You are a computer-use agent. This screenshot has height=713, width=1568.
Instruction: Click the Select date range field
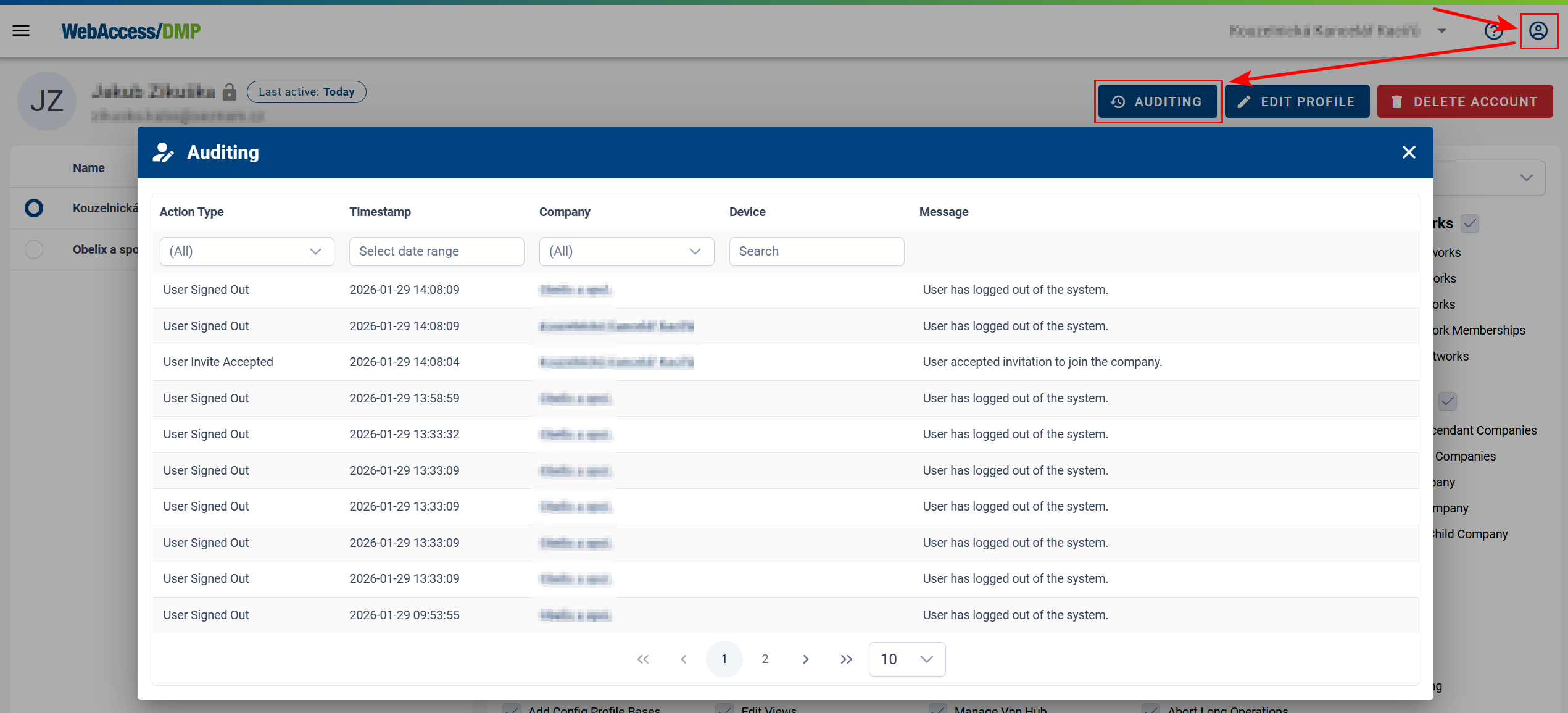click(436, 251)
